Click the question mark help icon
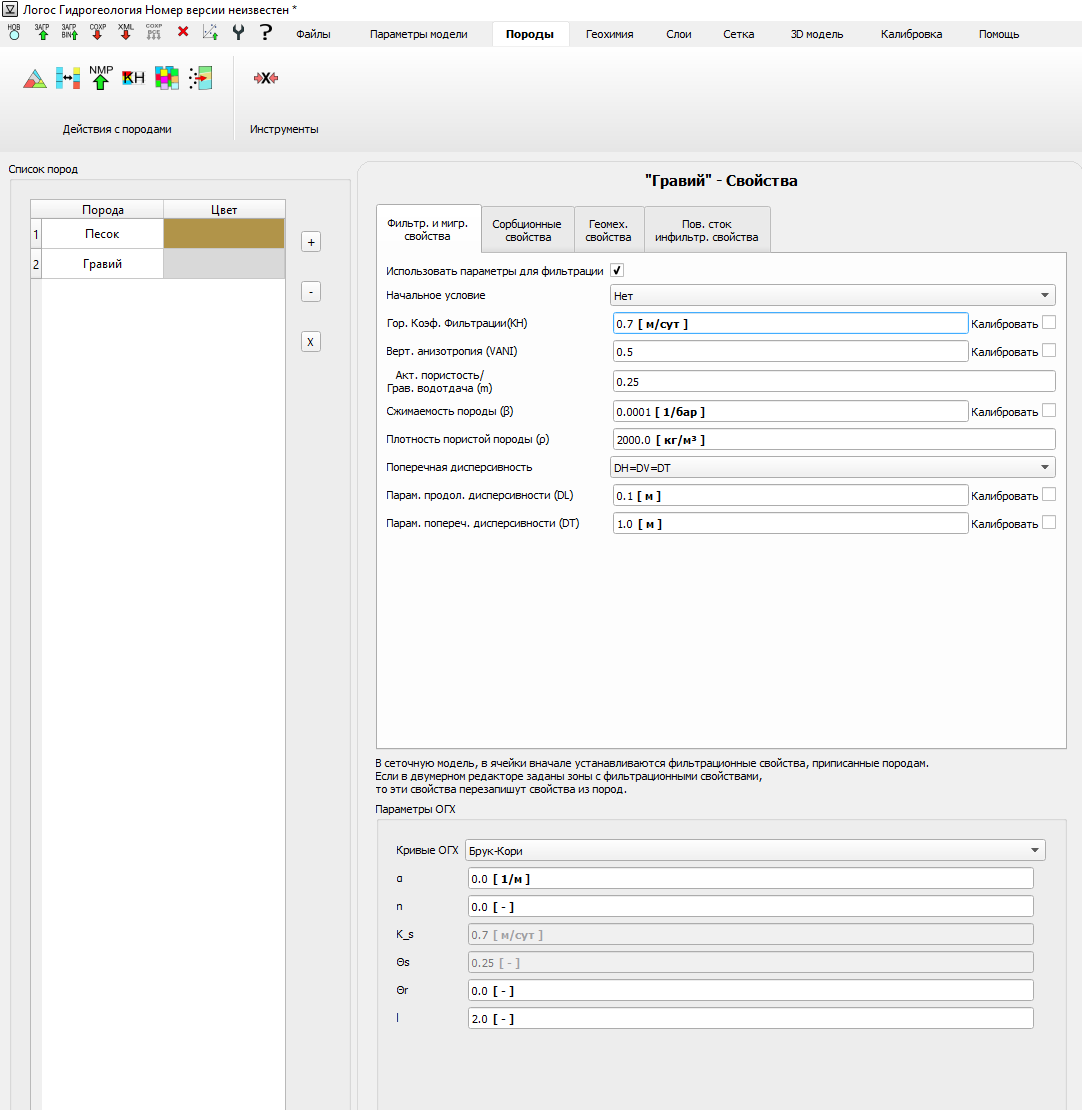The image size is (1082, 1110). (265, 32)
